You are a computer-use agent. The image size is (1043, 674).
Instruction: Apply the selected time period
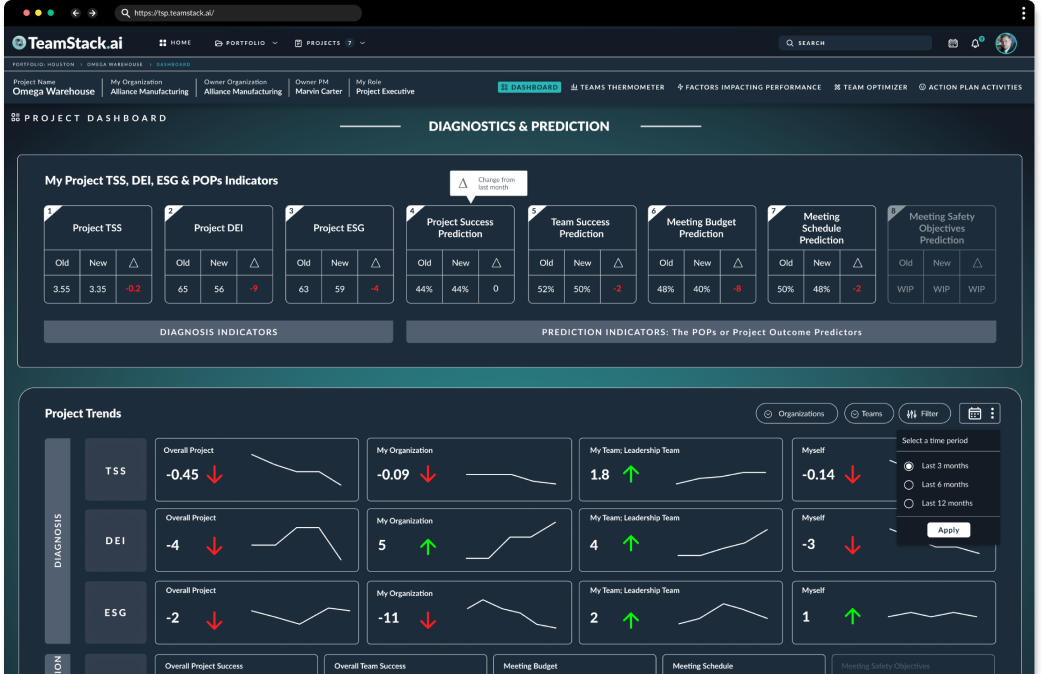pos(947,529)
